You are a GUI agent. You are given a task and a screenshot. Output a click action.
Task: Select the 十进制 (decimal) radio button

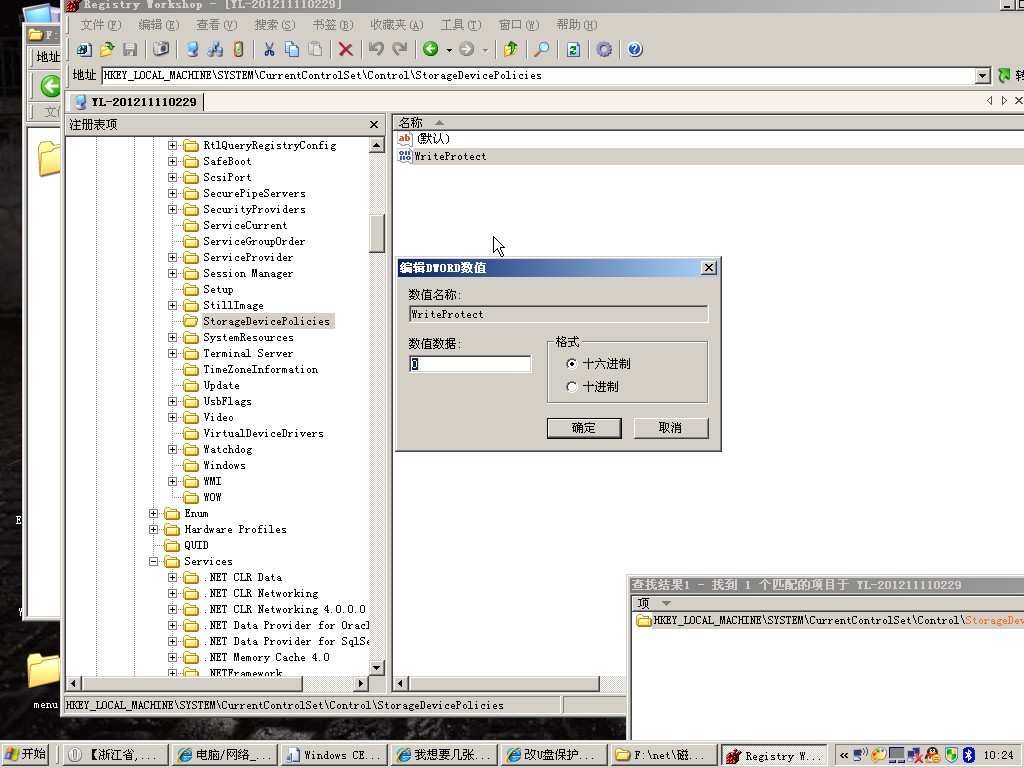(x=572, y=387)
